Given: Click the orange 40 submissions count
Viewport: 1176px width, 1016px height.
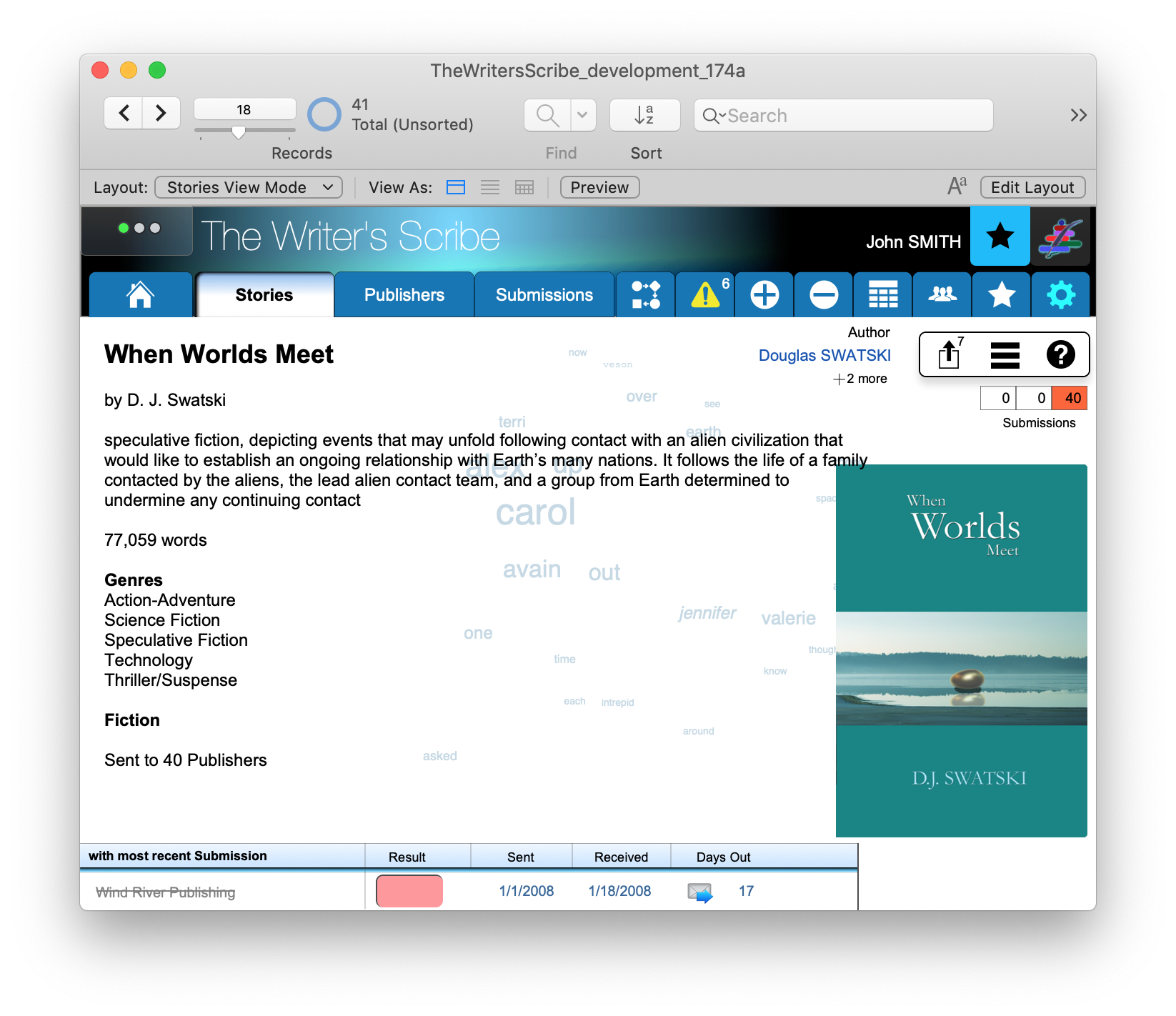Looking at the screenshot, I should tap(1070, 398).
